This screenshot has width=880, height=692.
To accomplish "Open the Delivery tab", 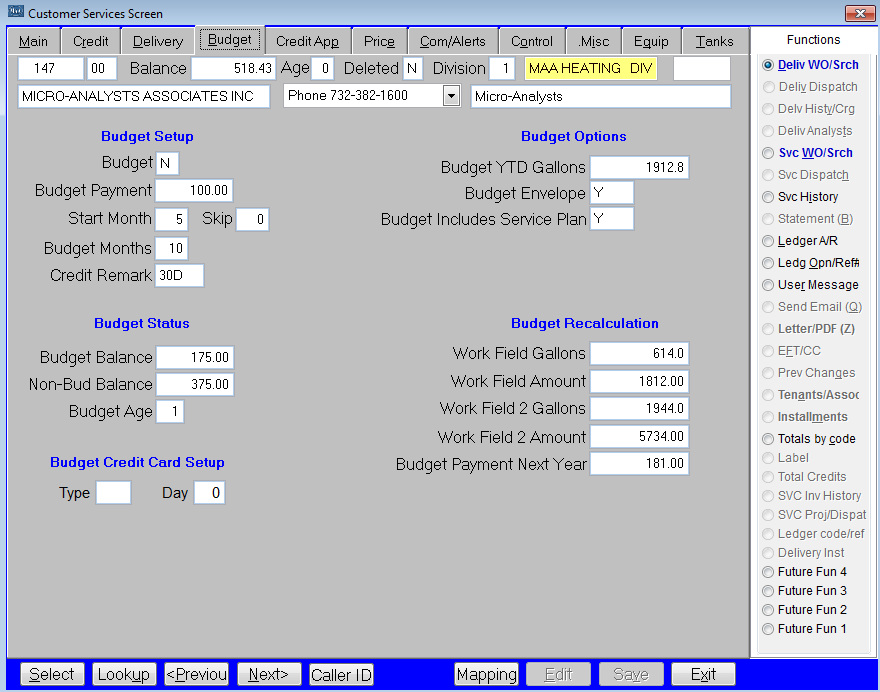I will coord(157,41).
